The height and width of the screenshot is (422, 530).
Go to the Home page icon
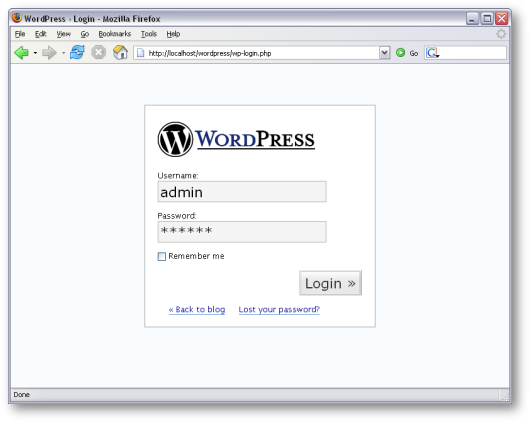(x=120, y=52)
